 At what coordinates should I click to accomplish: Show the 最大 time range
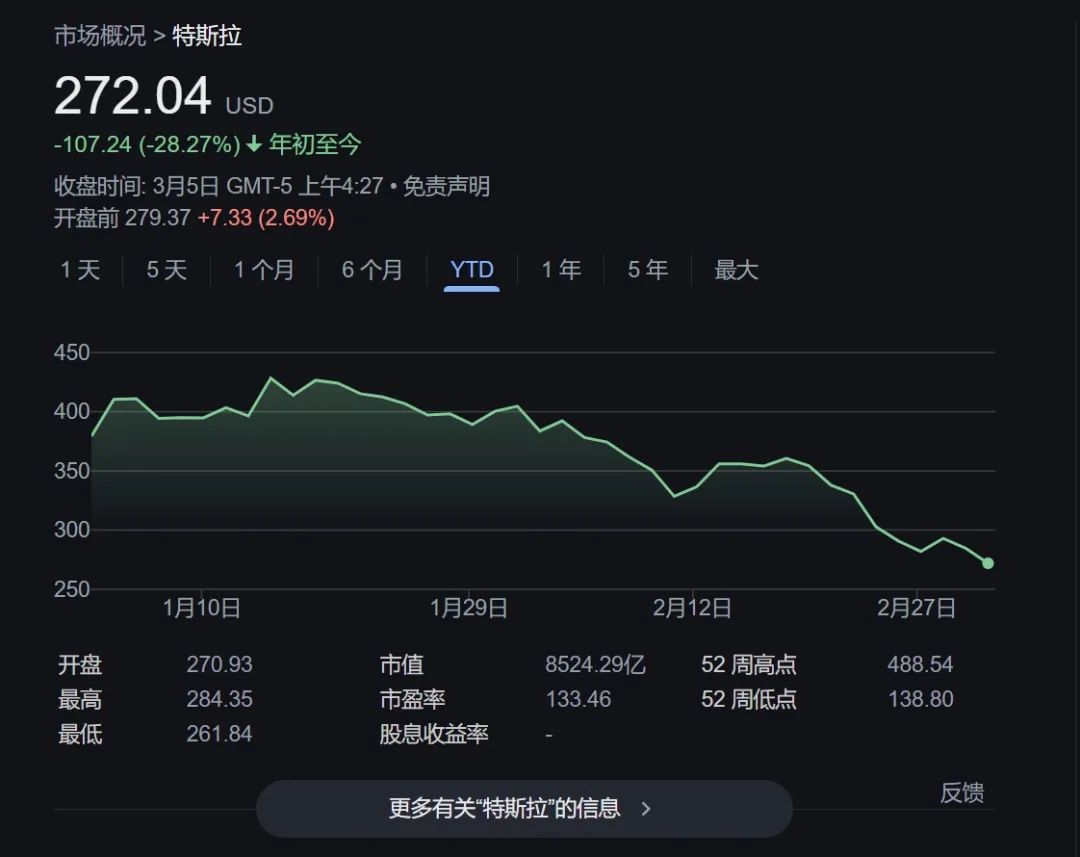(736, 270)
